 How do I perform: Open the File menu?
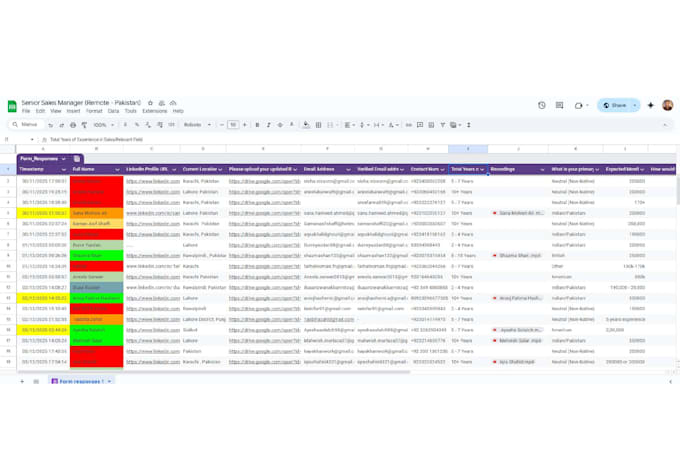(26, 111)
